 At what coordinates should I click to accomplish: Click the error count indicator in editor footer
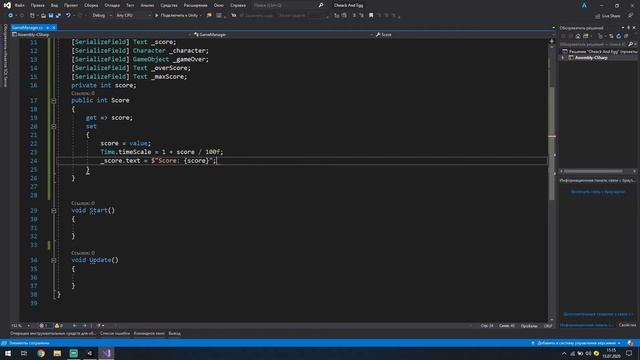click(44, 326)
